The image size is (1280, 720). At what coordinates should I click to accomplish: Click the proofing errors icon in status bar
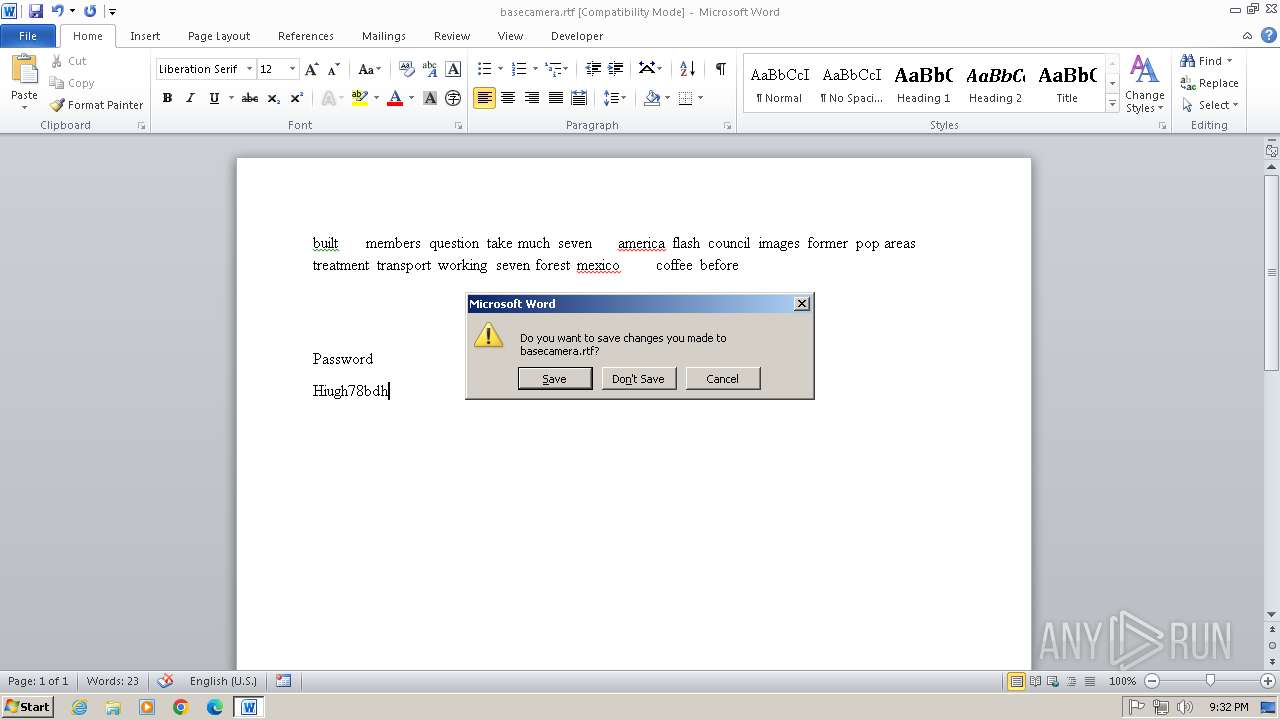point(166,681)
